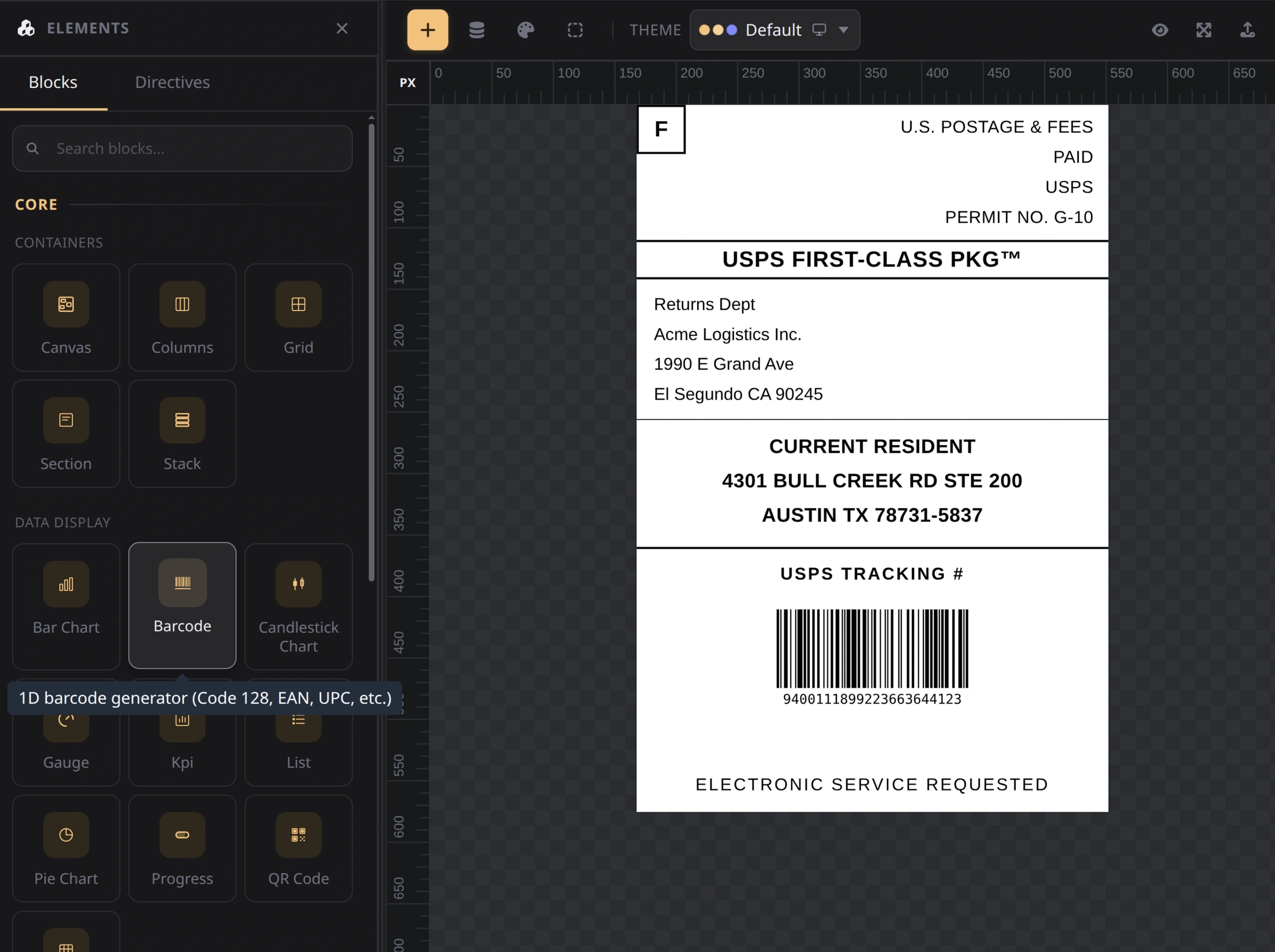Click the Elements panel vertical scrollbar

pos(371,352)
